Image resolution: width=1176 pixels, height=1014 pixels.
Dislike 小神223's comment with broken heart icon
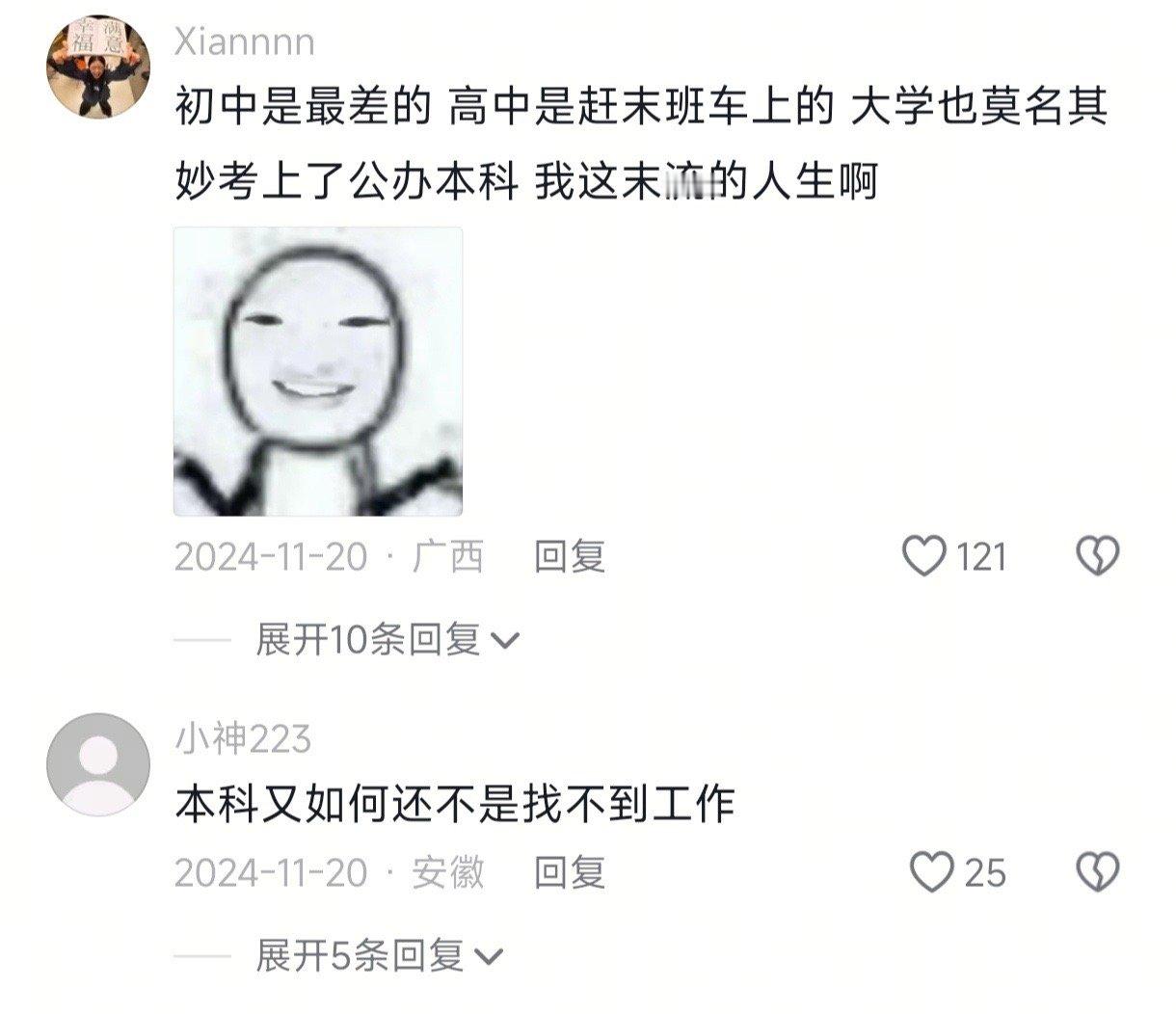1097,872
